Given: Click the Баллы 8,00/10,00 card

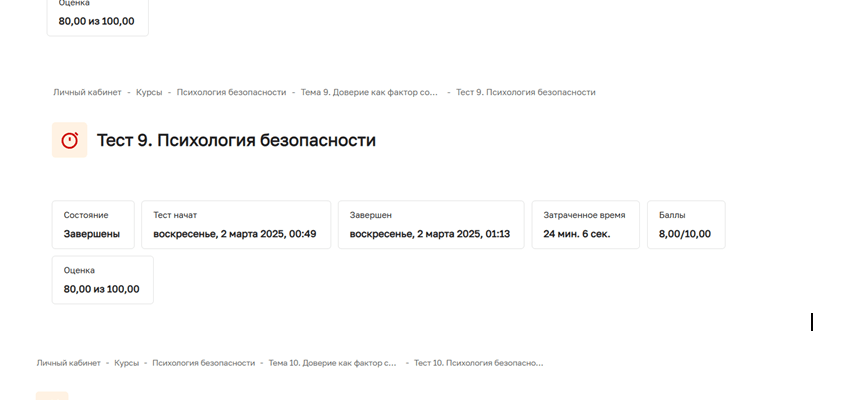Looking at the screenshot, I should [685, 225].
